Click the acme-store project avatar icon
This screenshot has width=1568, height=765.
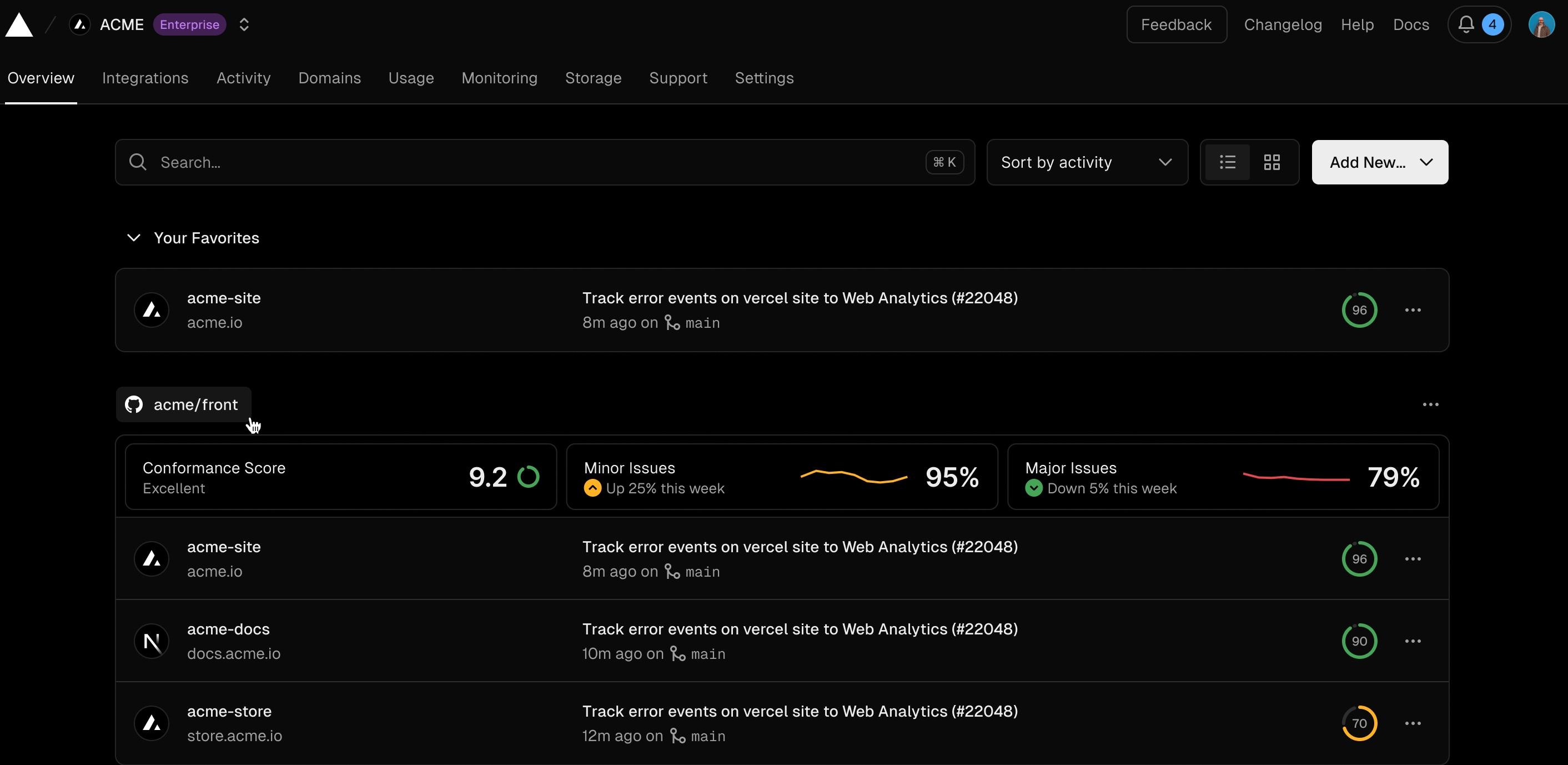pos(152,722)
